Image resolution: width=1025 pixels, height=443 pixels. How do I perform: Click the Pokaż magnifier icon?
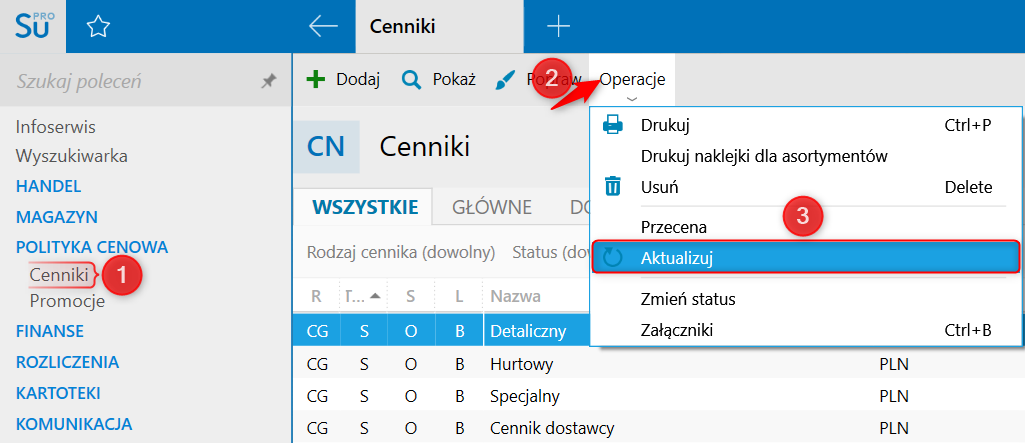pos(411,80)
